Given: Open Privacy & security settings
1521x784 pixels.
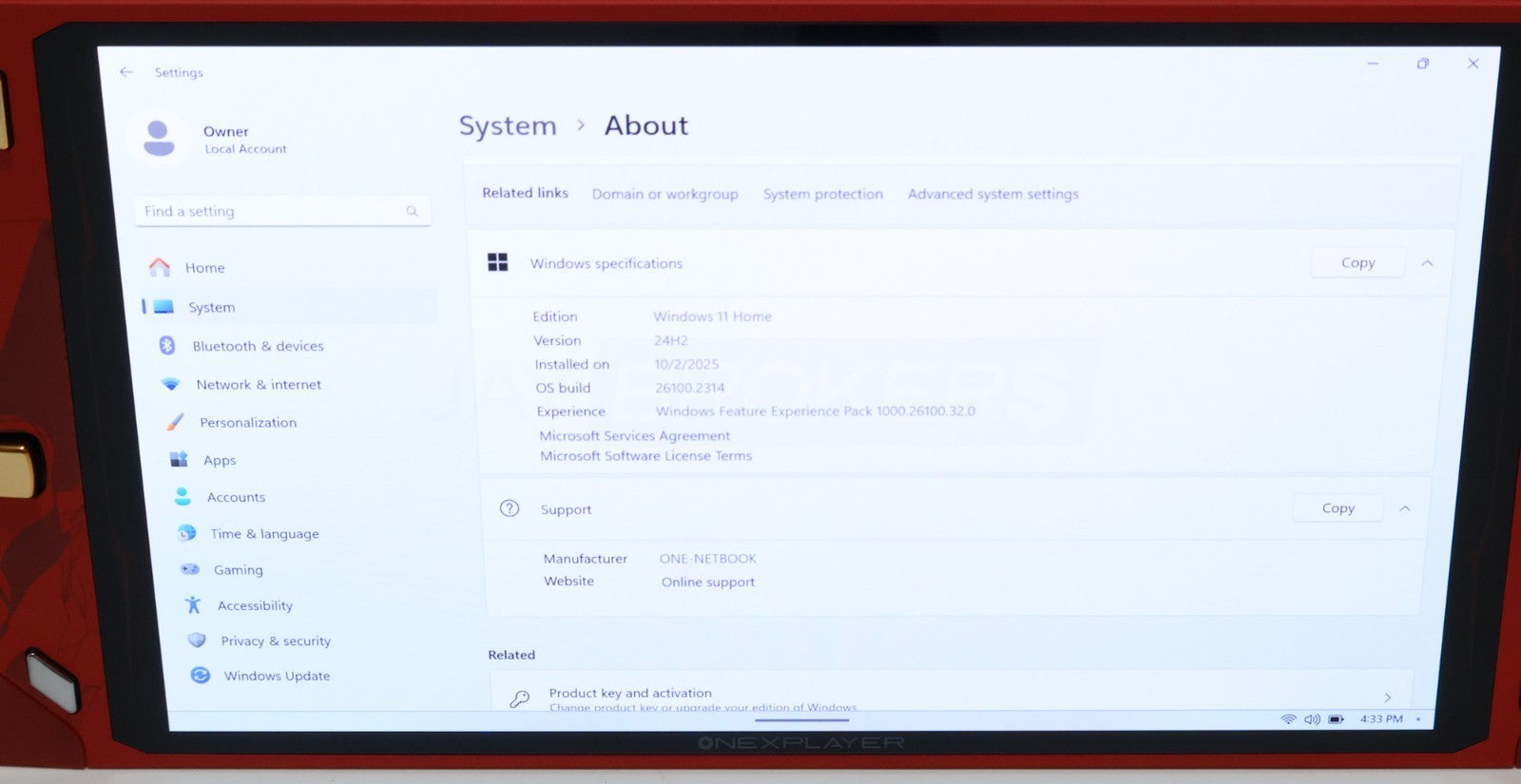Looking at the screenshot, I should [275, 641].
